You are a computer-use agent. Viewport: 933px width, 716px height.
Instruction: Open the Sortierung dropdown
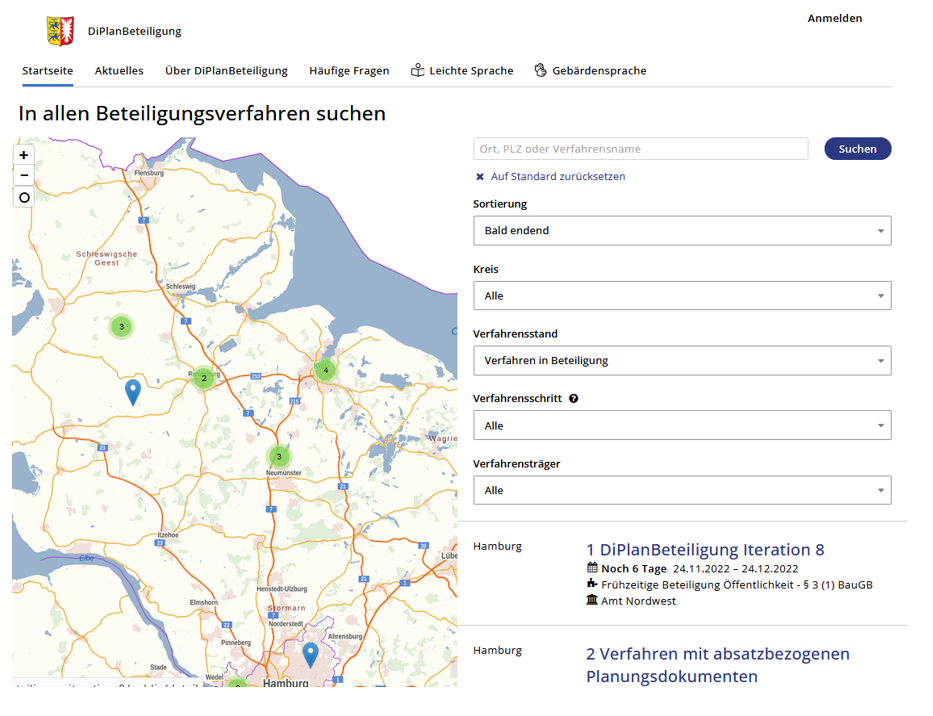coord(681,230)
